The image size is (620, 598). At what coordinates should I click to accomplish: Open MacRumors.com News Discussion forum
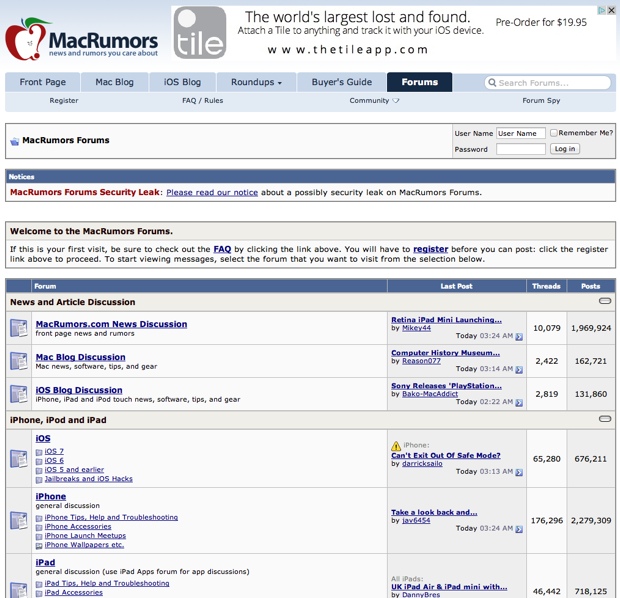click(x=112, y=324)
